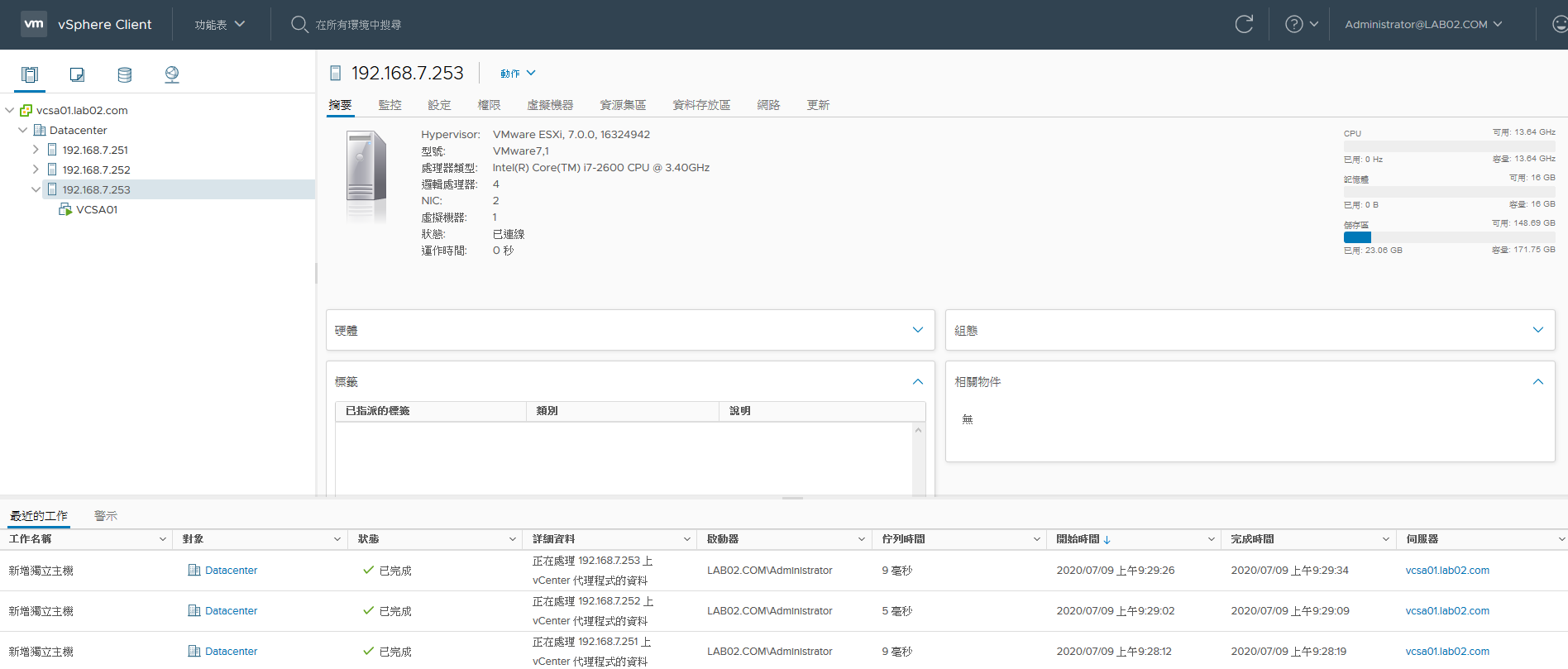Open the 啟動器 column filter dropdown
Viewport: 1568px width, 669px height.
pos(862,539)
